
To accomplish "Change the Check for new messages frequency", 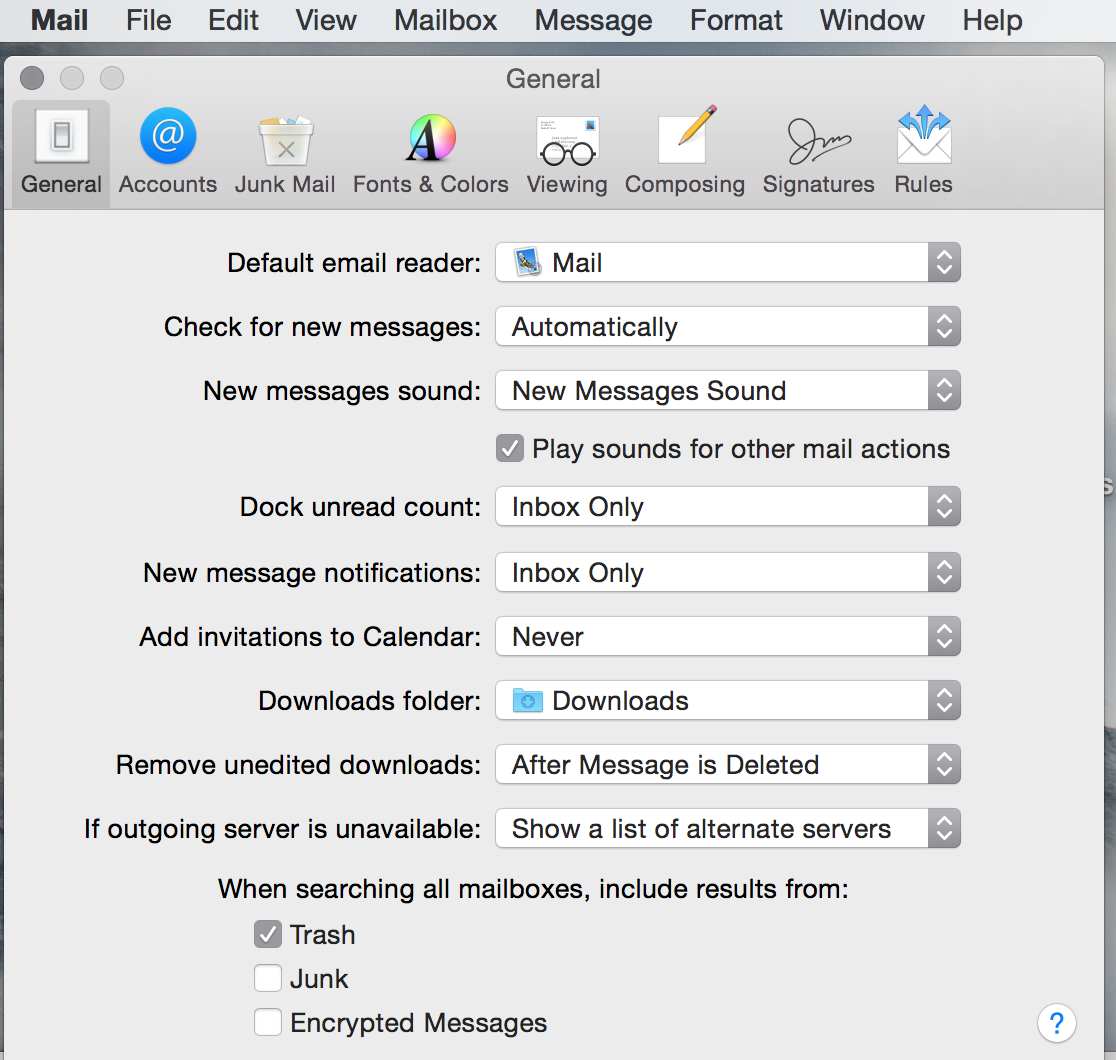I will 727,326.
